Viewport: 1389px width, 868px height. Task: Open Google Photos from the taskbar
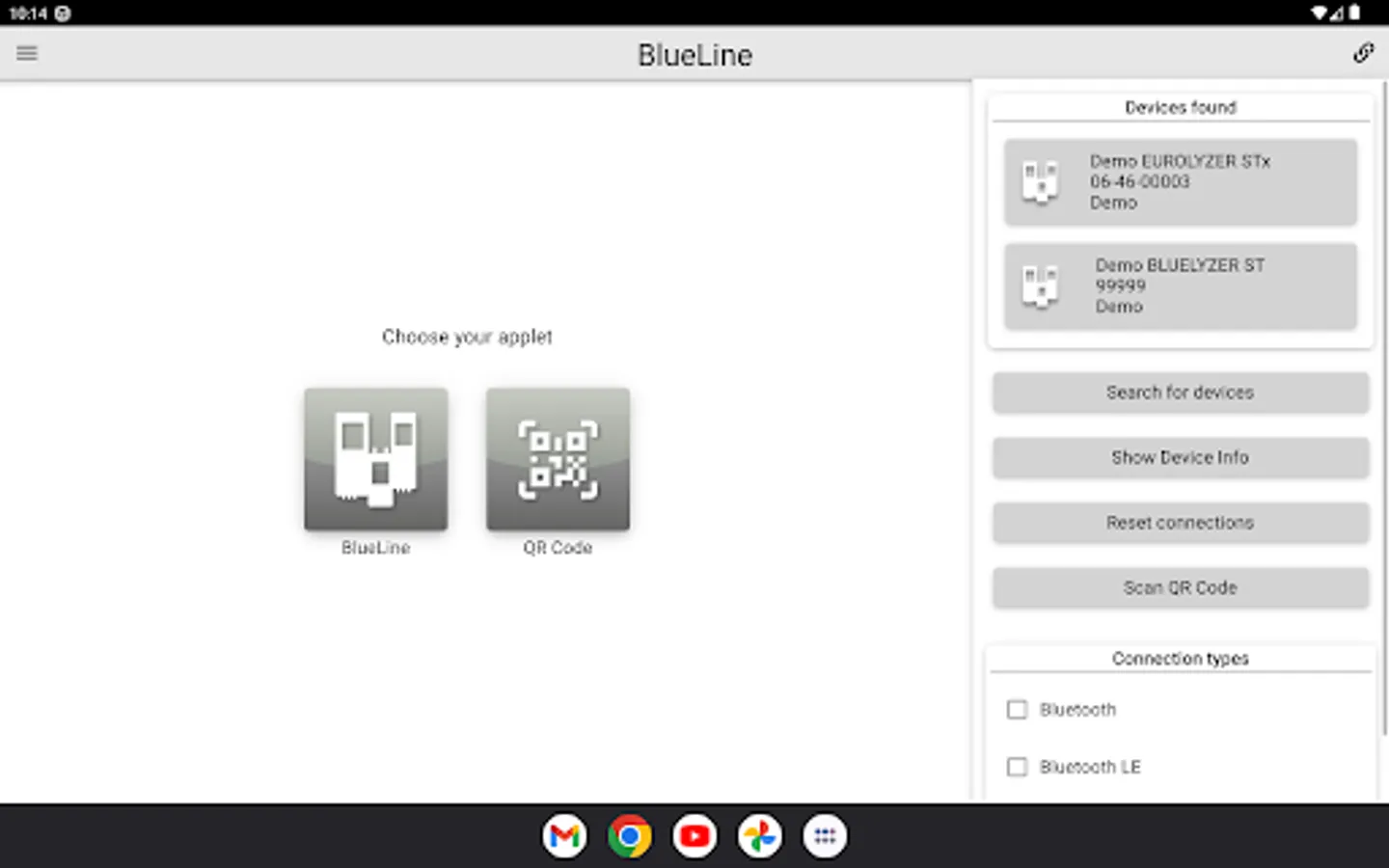click(x=760, y=836)
